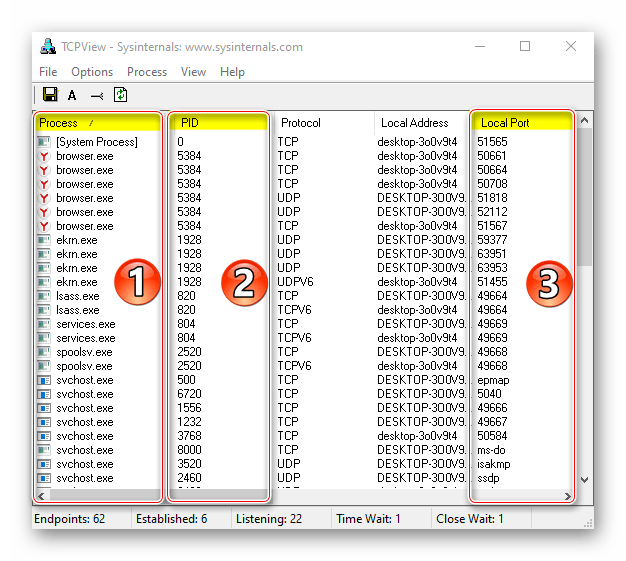This screenshot has width=626, height=561.
Task: Select the ekrn.exe row with port 63951
Action: tap(303, 254)
